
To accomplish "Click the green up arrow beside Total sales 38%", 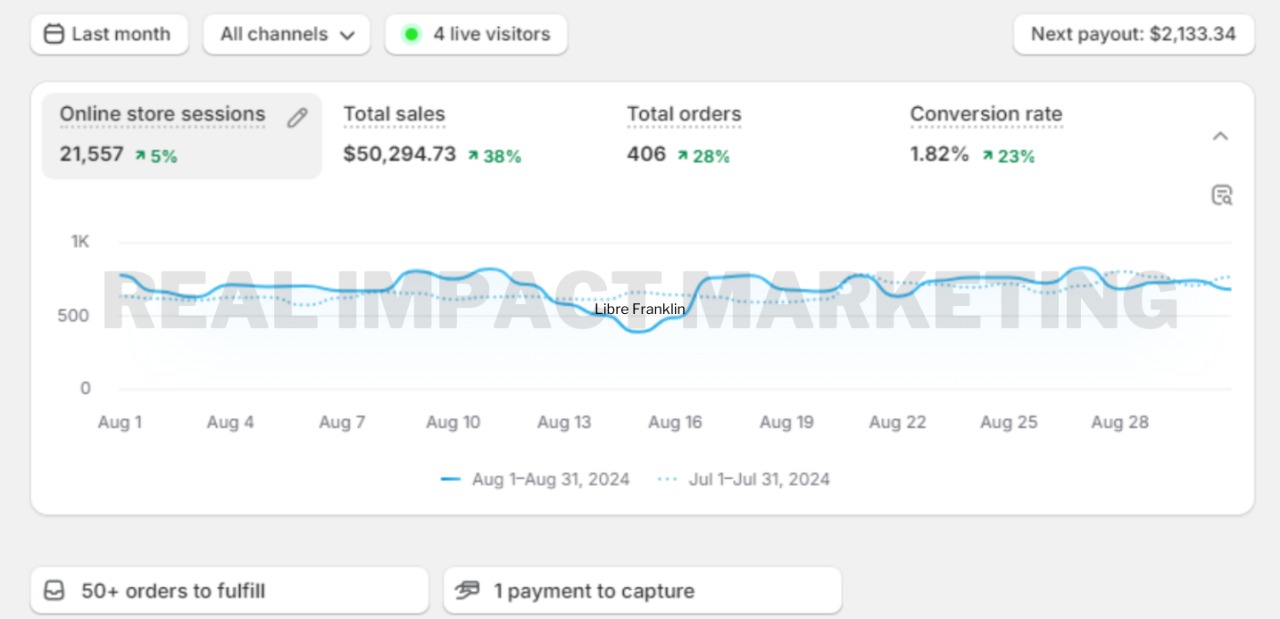I will [473, 156].
